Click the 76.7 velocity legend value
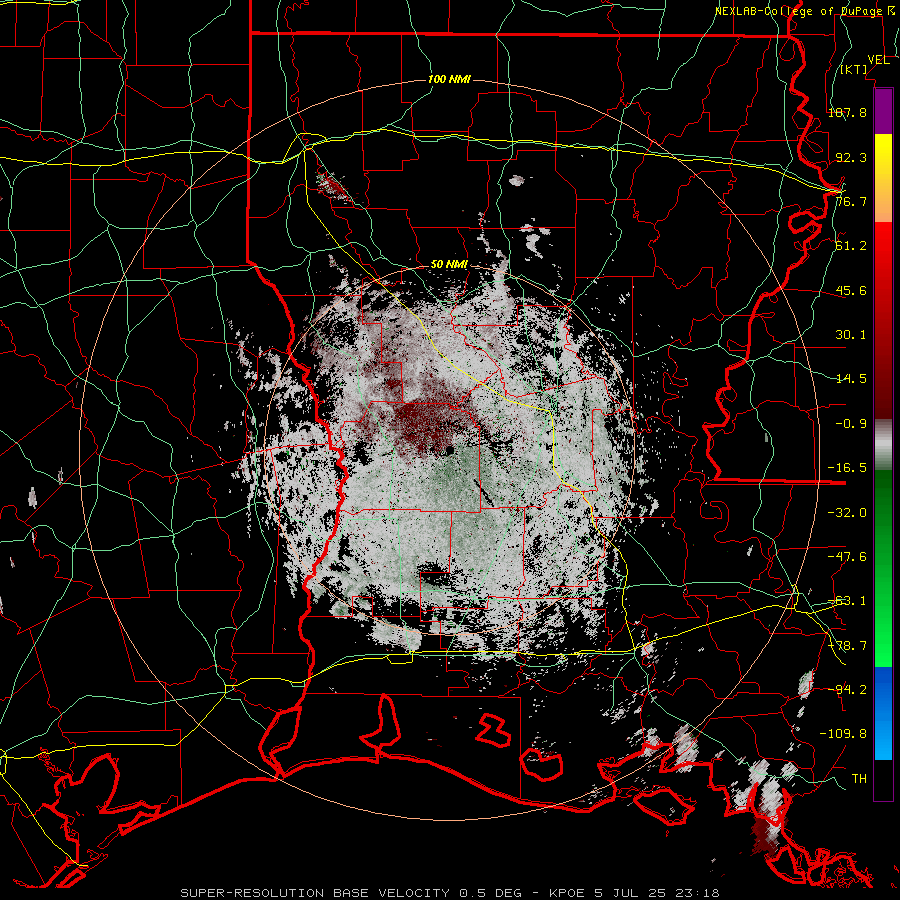 851,201
